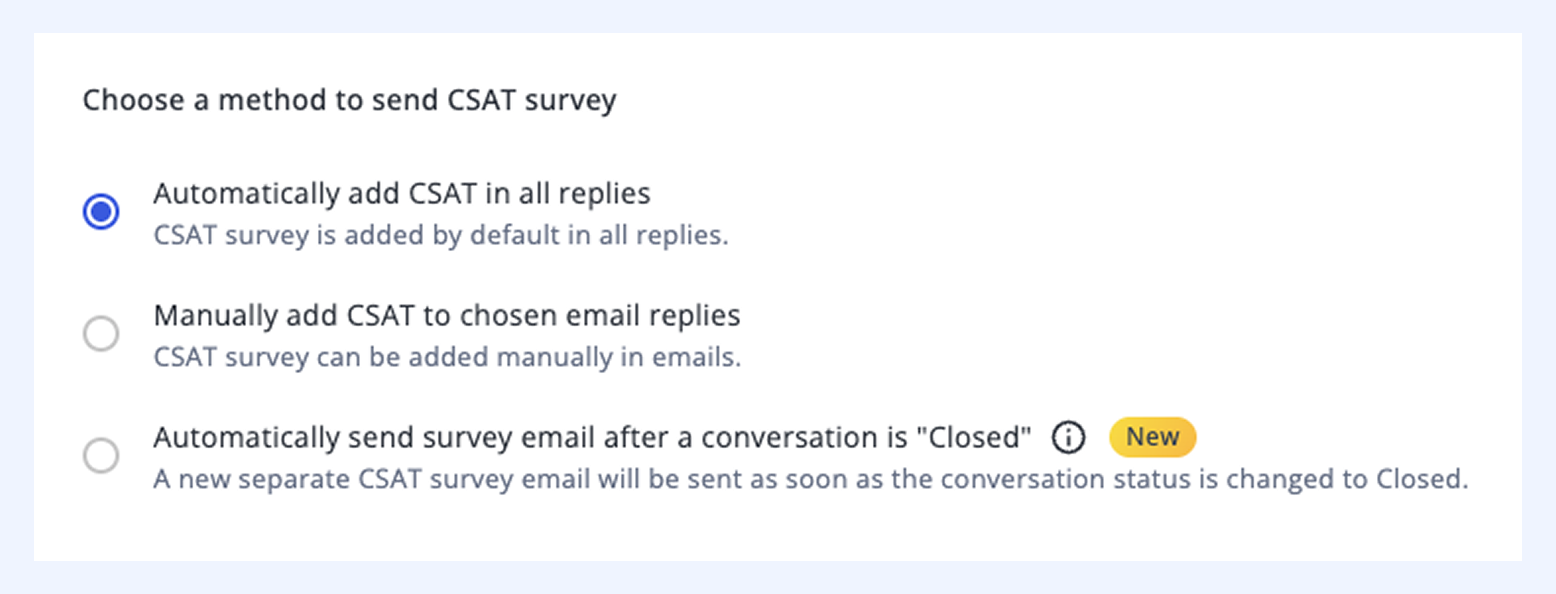Open the info icon beside the "Closed" option
This screenshot has height=594, width=1556.
(x=1068, y=438)
